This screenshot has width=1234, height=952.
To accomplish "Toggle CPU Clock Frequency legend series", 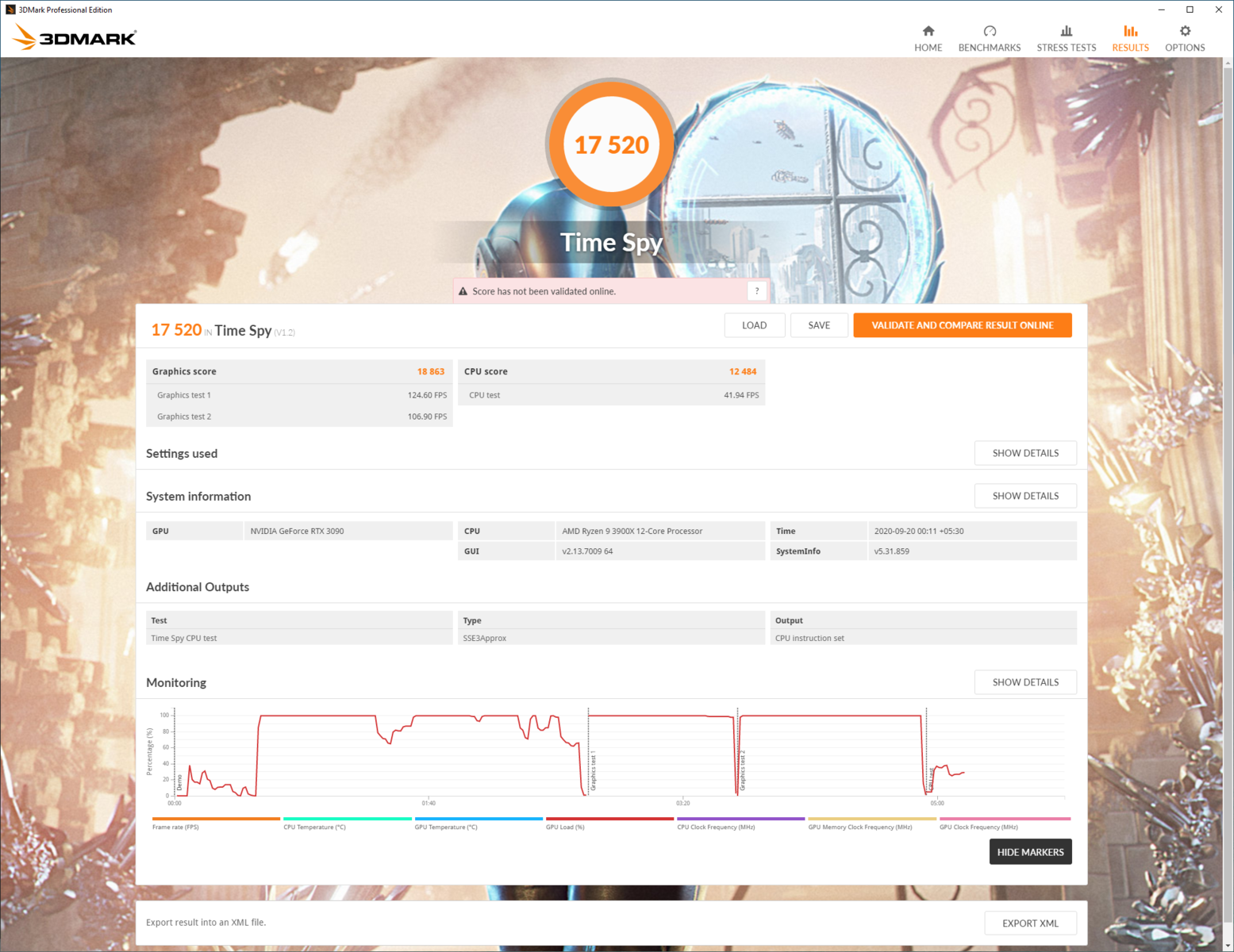I will point(741,823).
